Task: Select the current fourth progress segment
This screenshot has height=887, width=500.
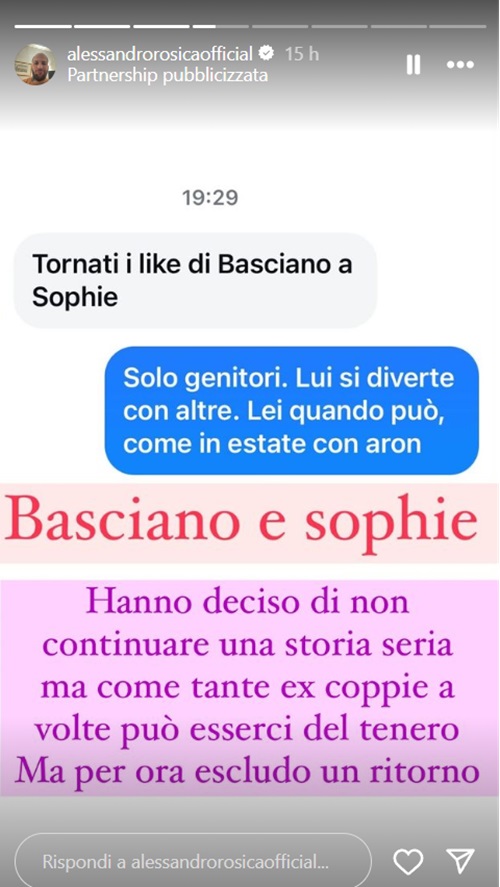Action: [x=221, y=26]
